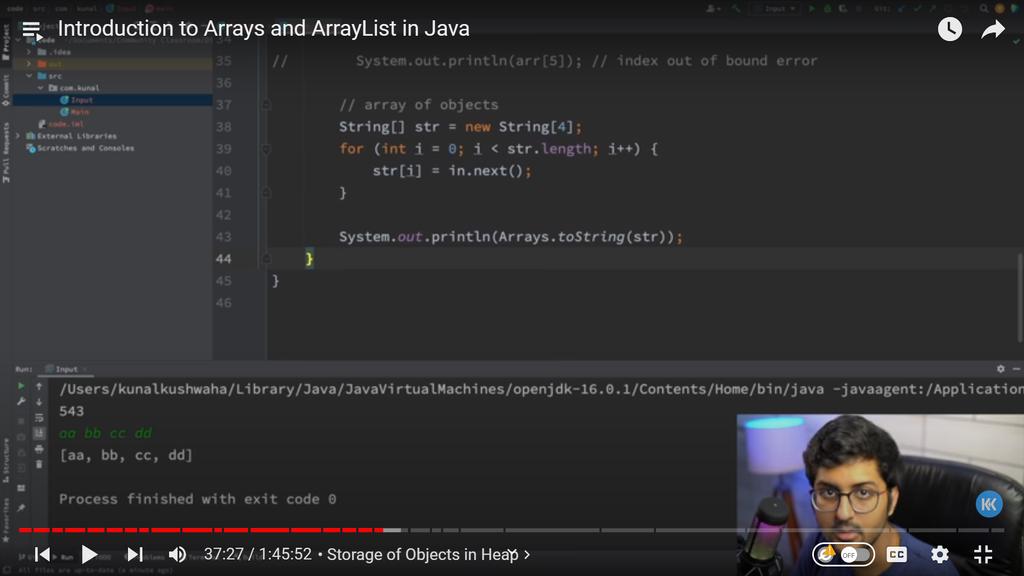
Task: Click the print icon in Run console
Action: pyautogui.click(x=39, y=449)
